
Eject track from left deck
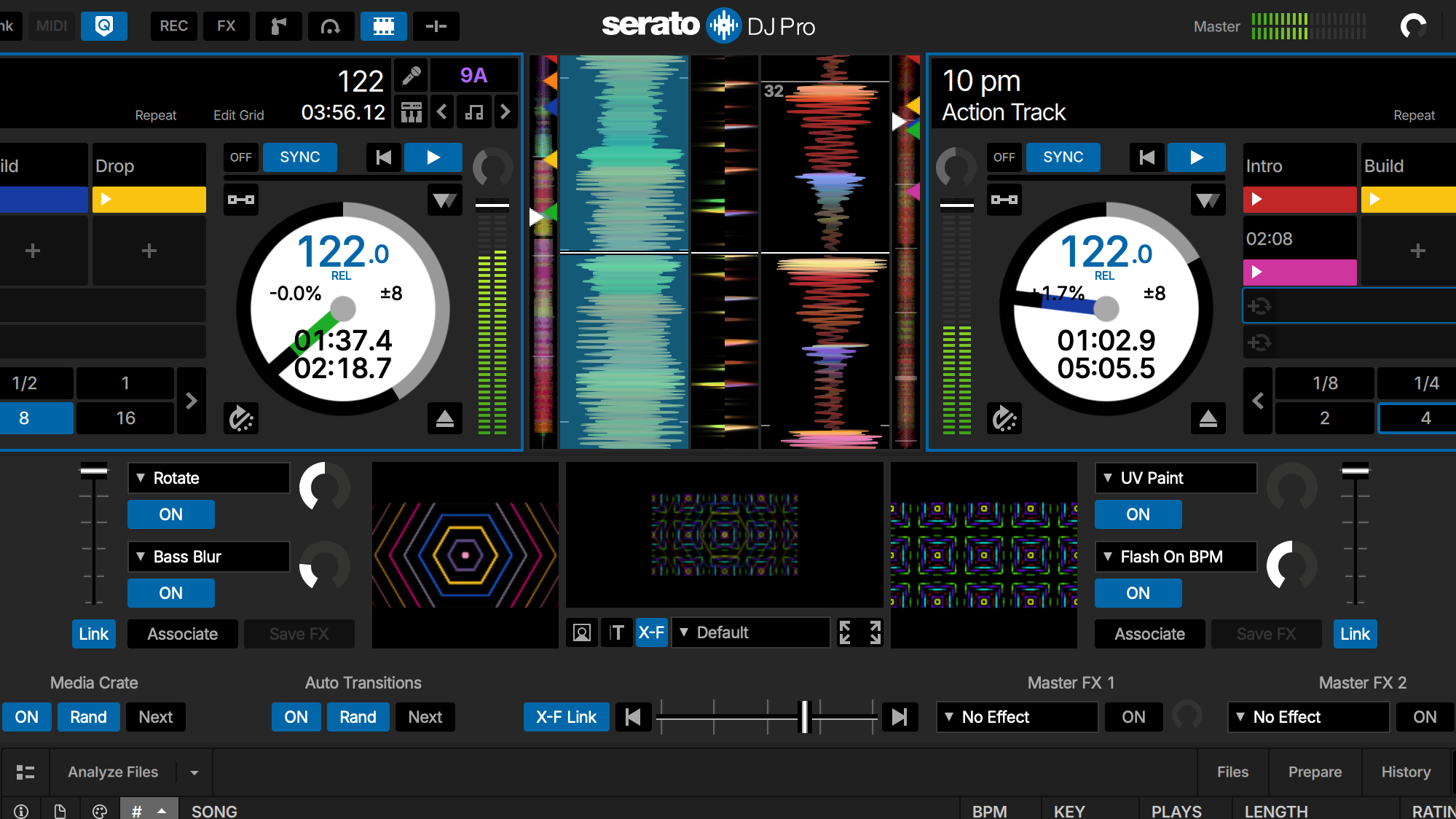pyautogui.click(x=445, y=418)
